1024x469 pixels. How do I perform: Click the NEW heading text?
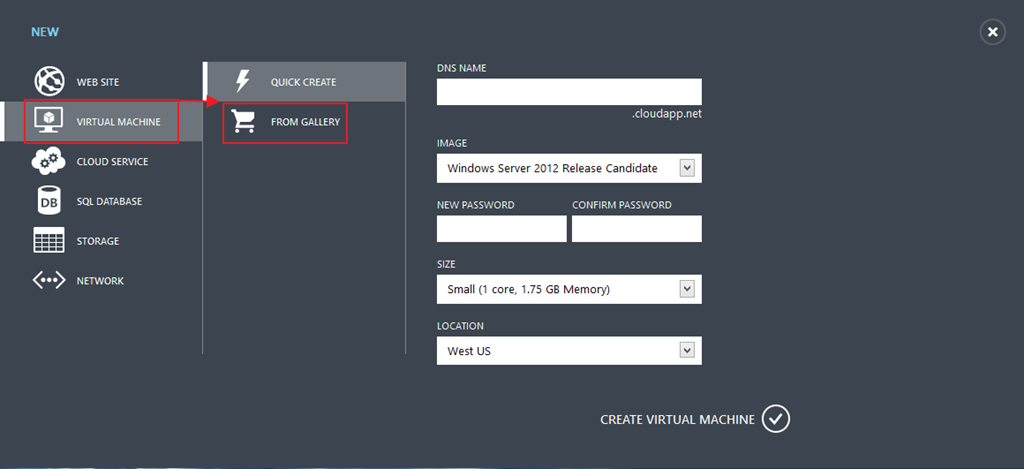(45, 31)
